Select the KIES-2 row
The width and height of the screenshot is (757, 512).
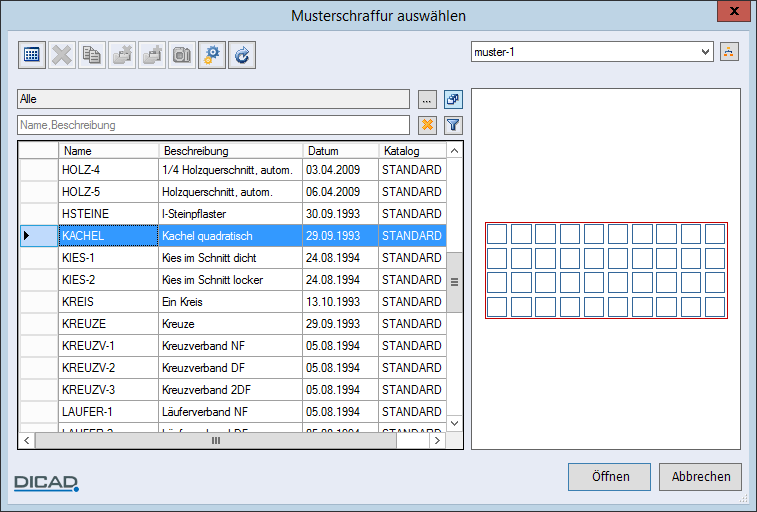233,280
